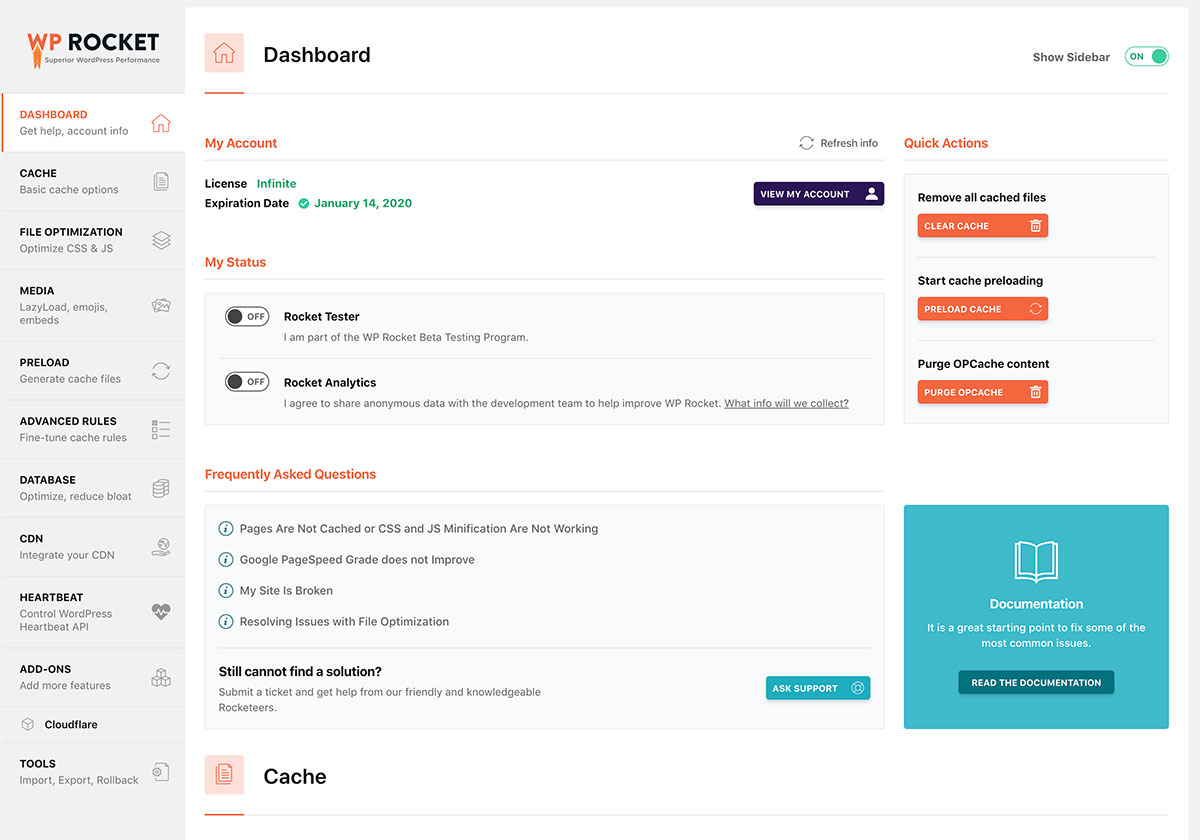This screenshot has height=840, width=1200.
Task: Click the CDN globe-hand icon in sidebar
Action: (x=161, y=547)
